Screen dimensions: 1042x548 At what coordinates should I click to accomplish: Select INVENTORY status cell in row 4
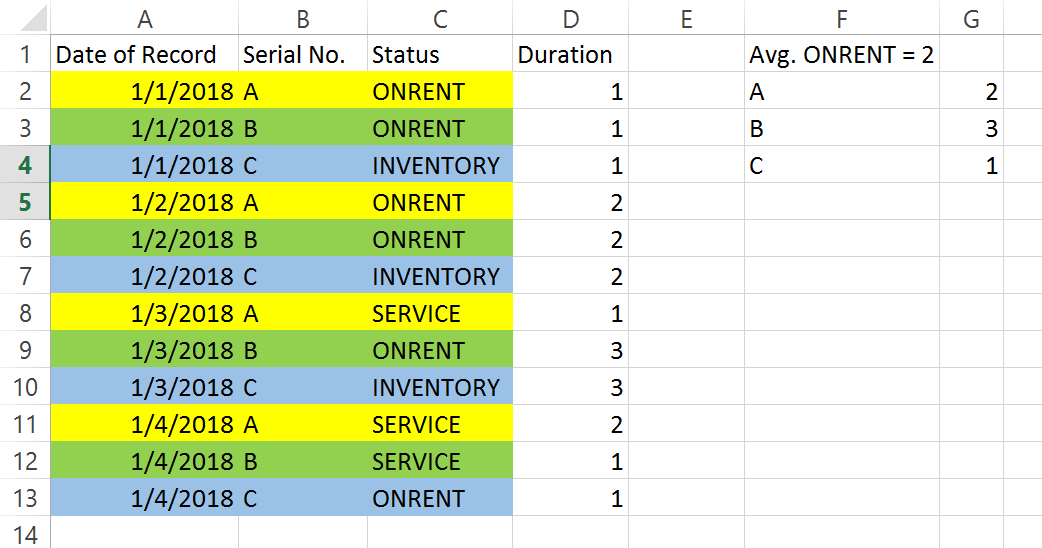tap(440, 165)
